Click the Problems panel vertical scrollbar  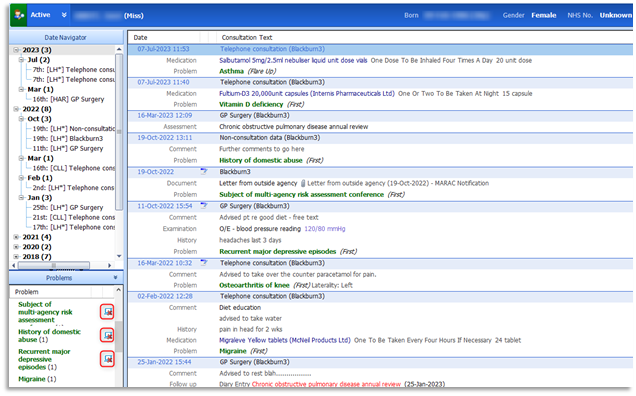coord(118,337)
